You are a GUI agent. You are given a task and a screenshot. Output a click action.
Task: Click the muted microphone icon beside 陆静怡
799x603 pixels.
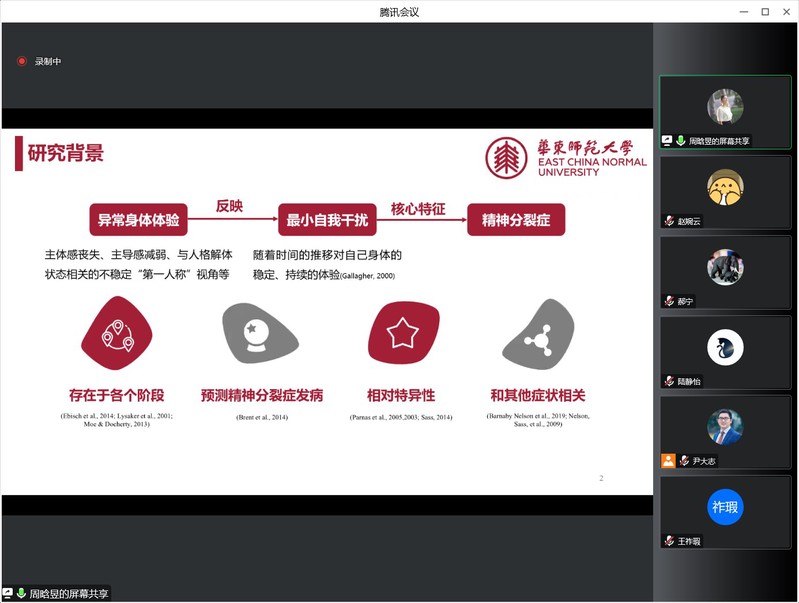tap(669, 381)
